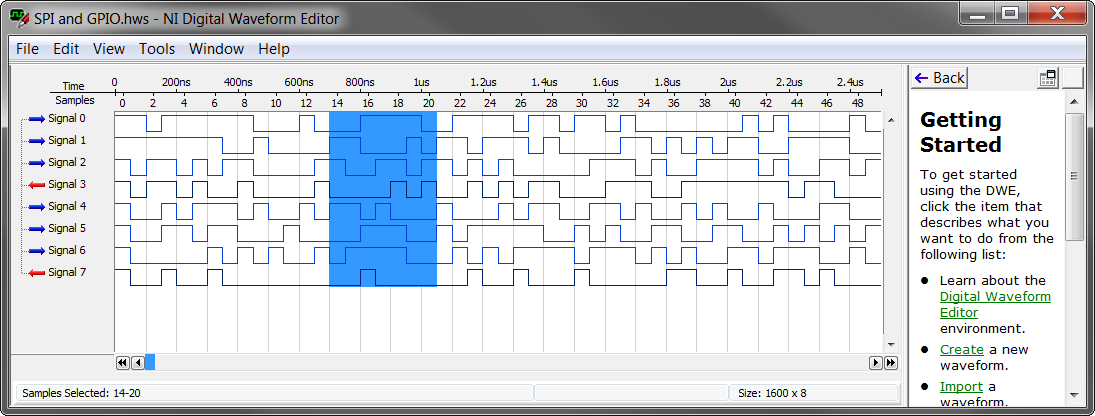1095x416 pixels.
Task: Follow the Import waveform link
Action: coord(961,387)
